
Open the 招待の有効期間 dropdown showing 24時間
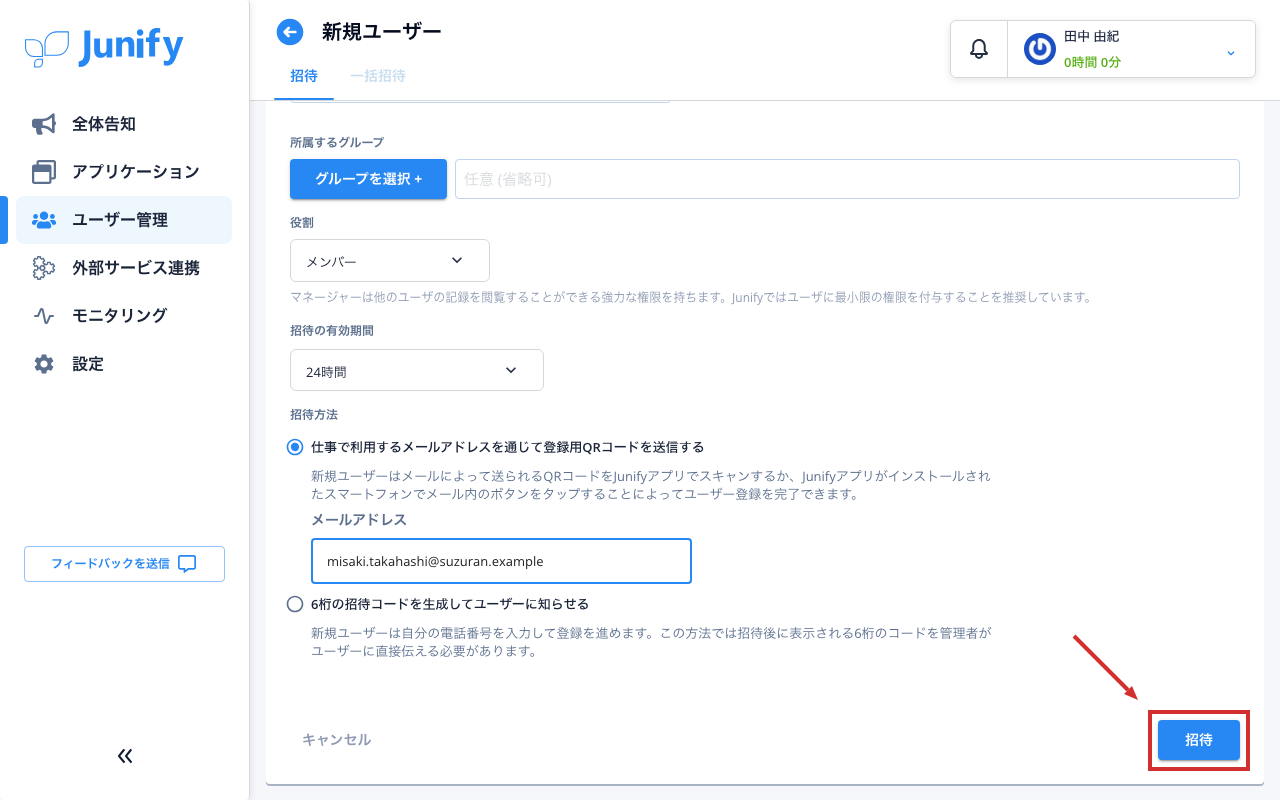(417, 370)
